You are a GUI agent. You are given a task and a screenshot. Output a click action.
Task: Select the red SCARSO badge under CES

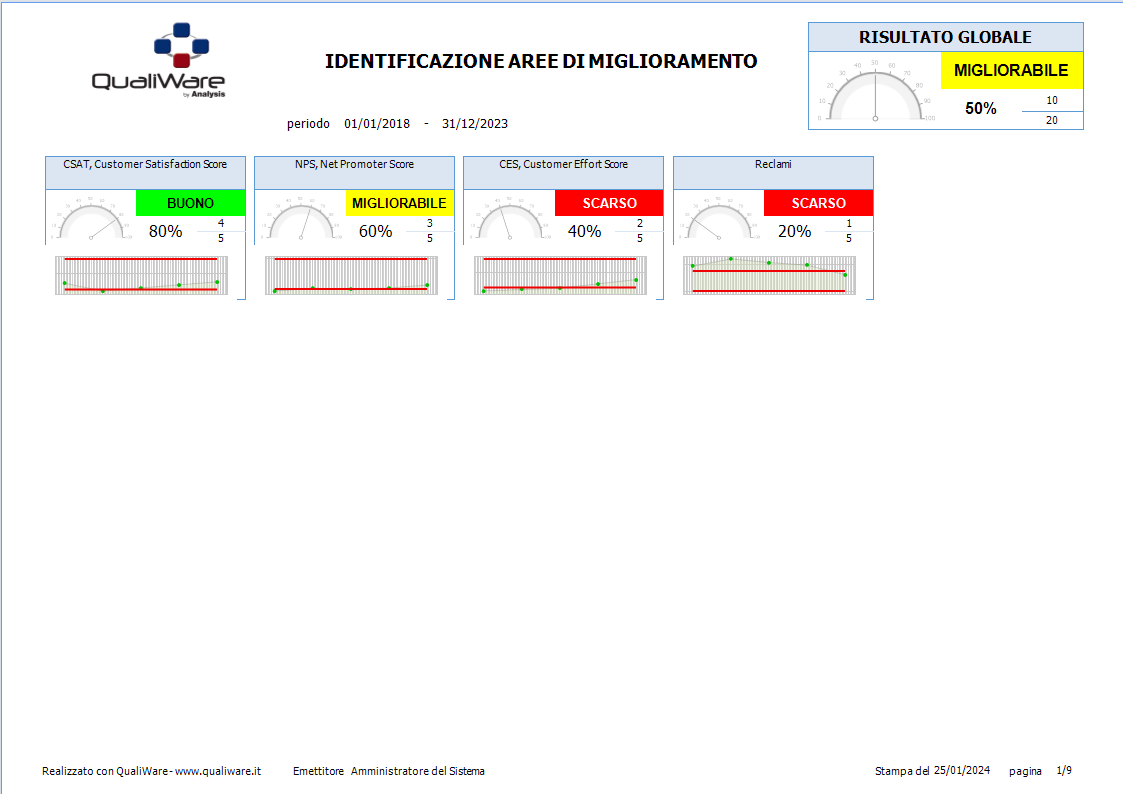click(x=609, y=203)
